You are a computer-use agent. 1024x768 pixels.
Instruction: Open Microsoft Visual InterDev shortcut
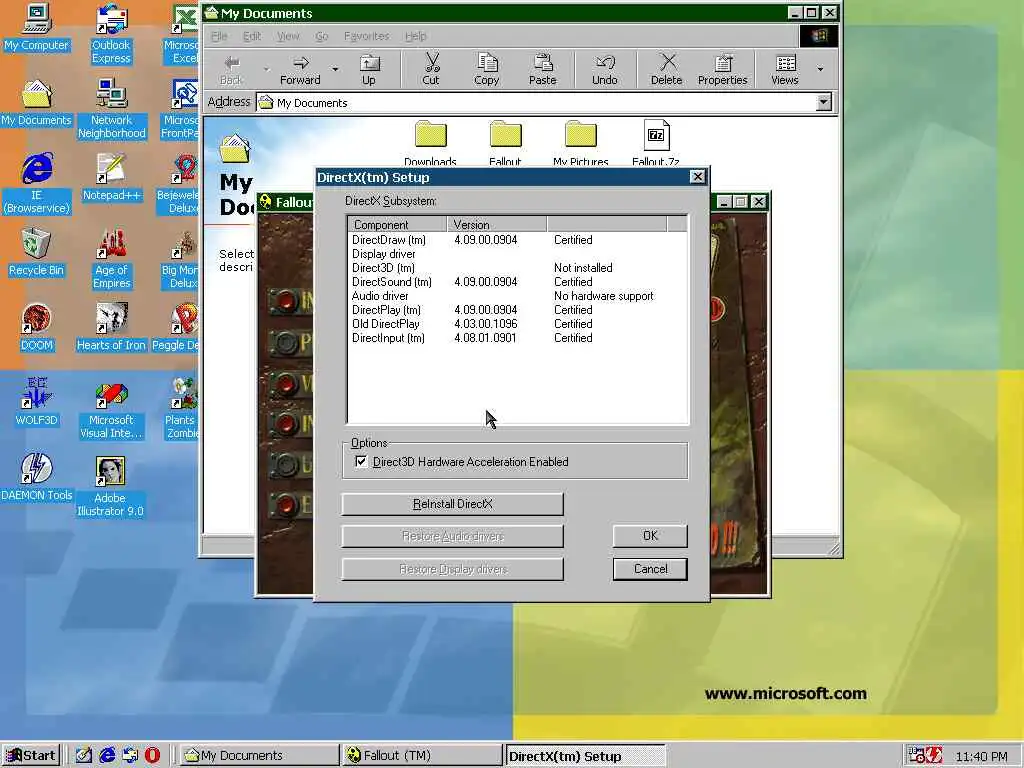tap(111, 409)
